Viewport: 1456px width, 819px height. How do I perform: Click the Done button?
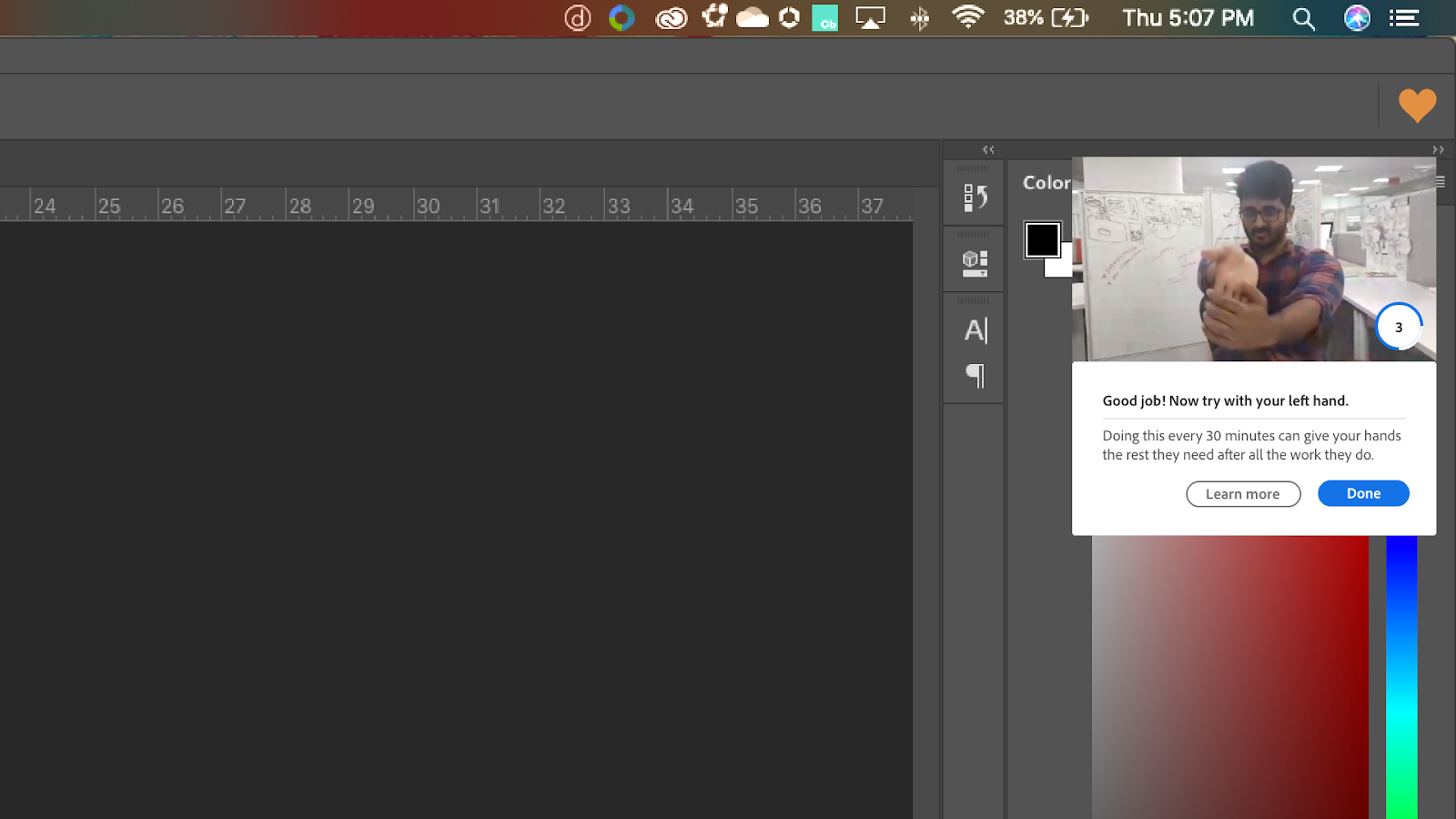pyautogui.click(x=1363, y=493)
